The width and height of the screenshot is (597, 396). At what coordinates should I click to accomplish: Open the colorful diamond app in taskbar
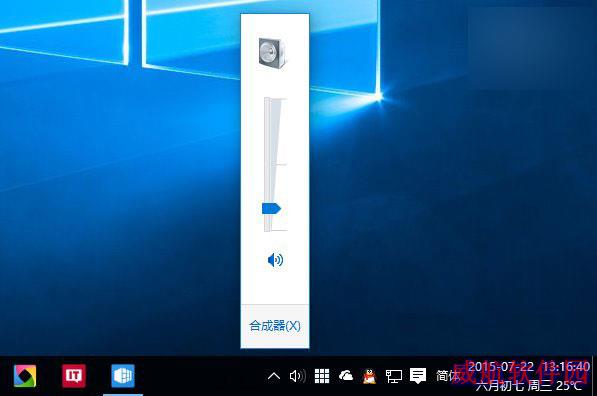pos(25,376)
